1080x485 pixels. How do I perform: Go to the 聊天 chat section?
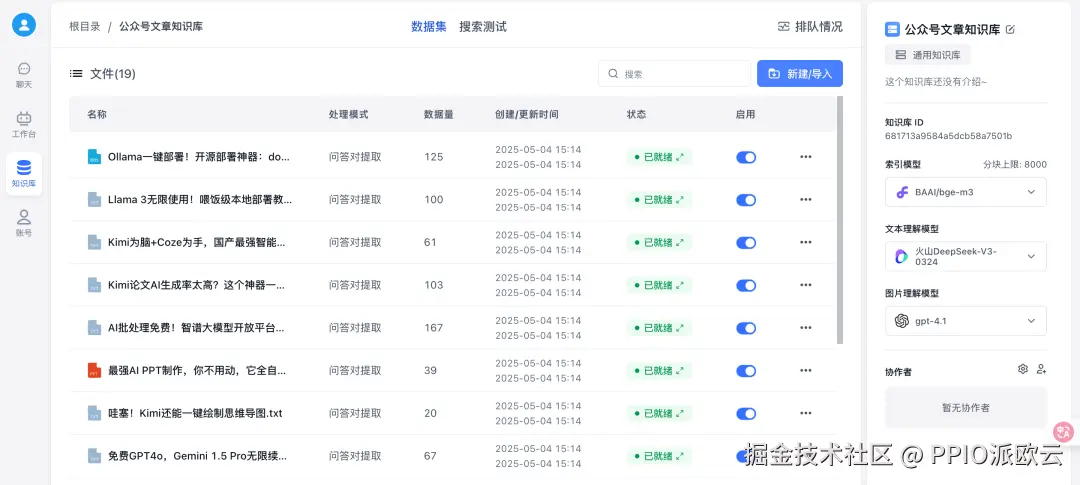[24, 75]
